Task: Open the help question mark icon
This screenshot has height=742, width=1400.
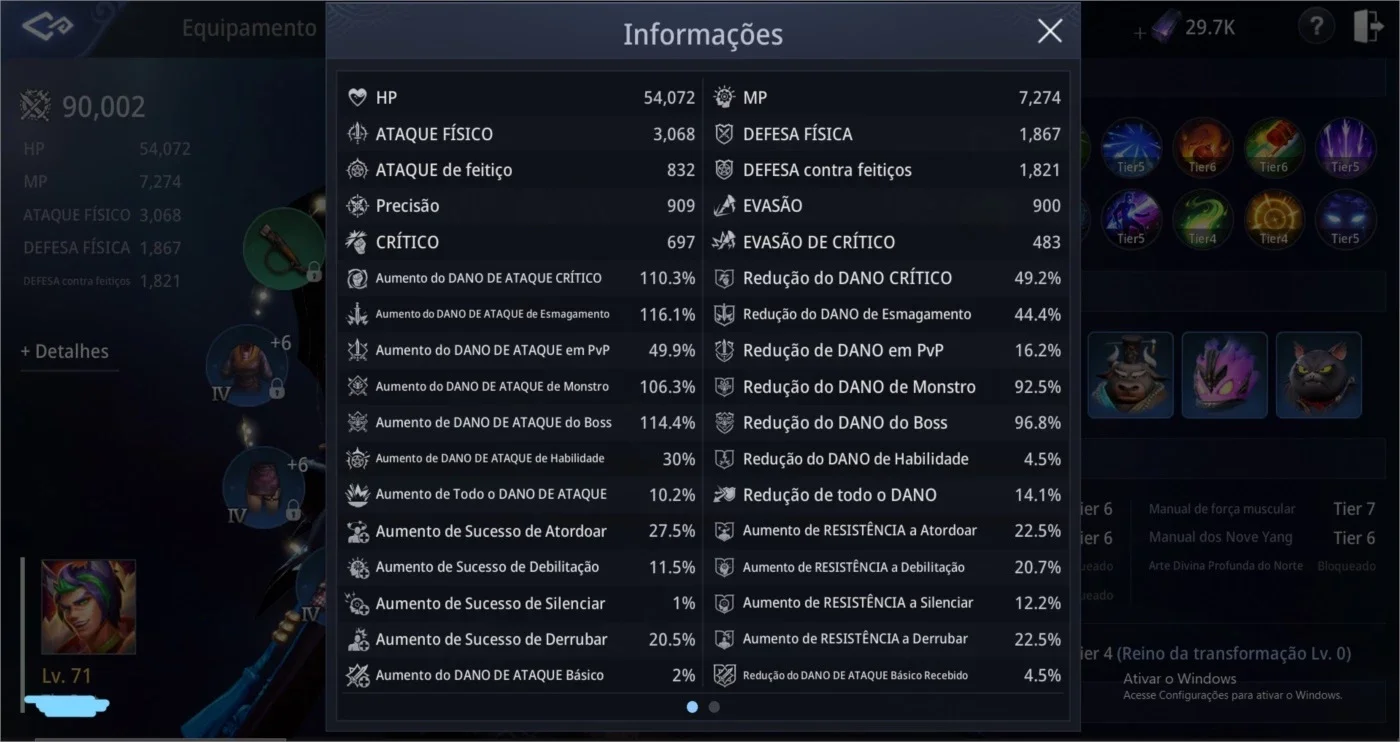Action: (1316, 27)
